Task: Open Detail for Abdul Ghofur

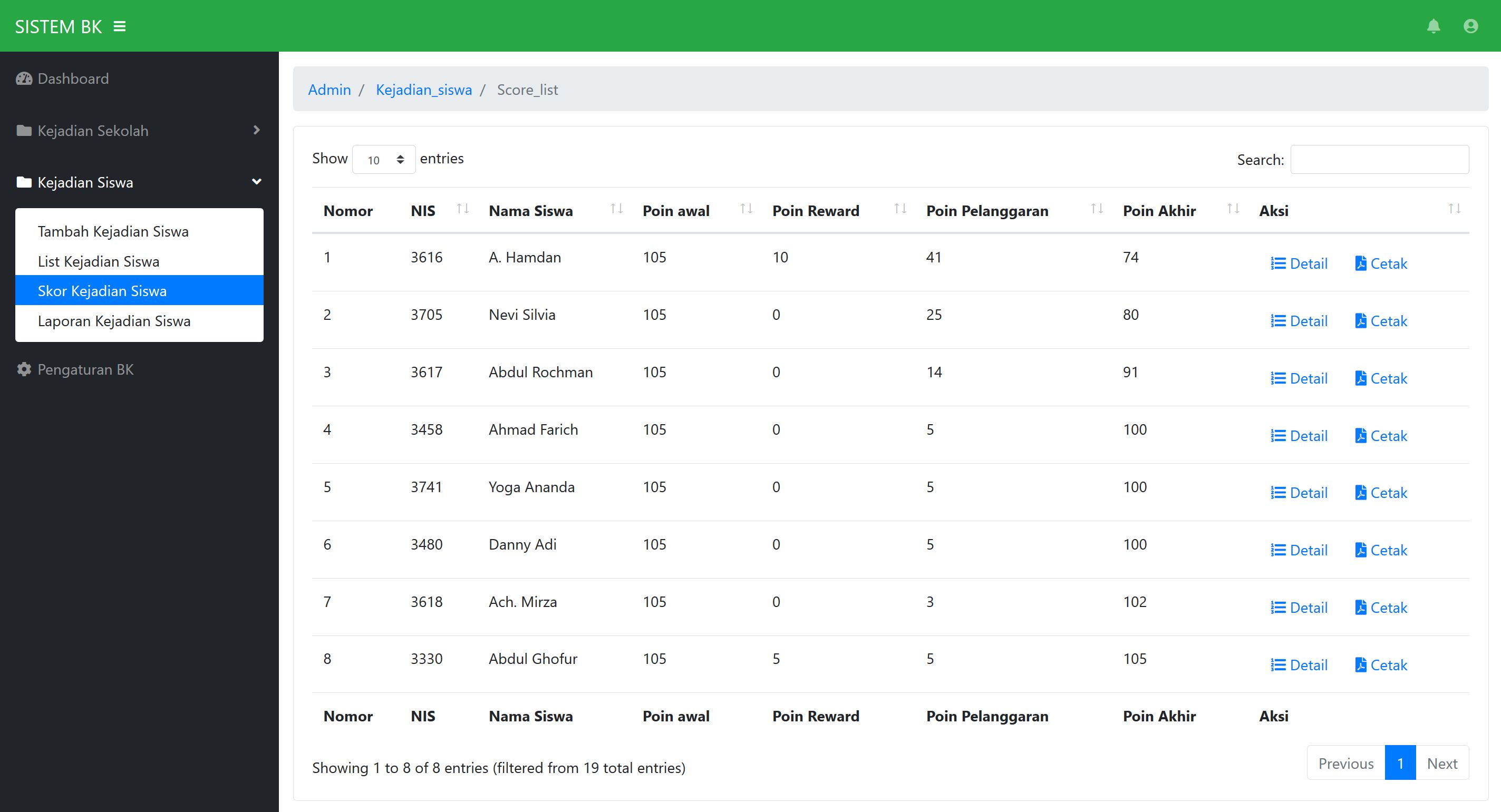Action: (x=1299, y=665)
